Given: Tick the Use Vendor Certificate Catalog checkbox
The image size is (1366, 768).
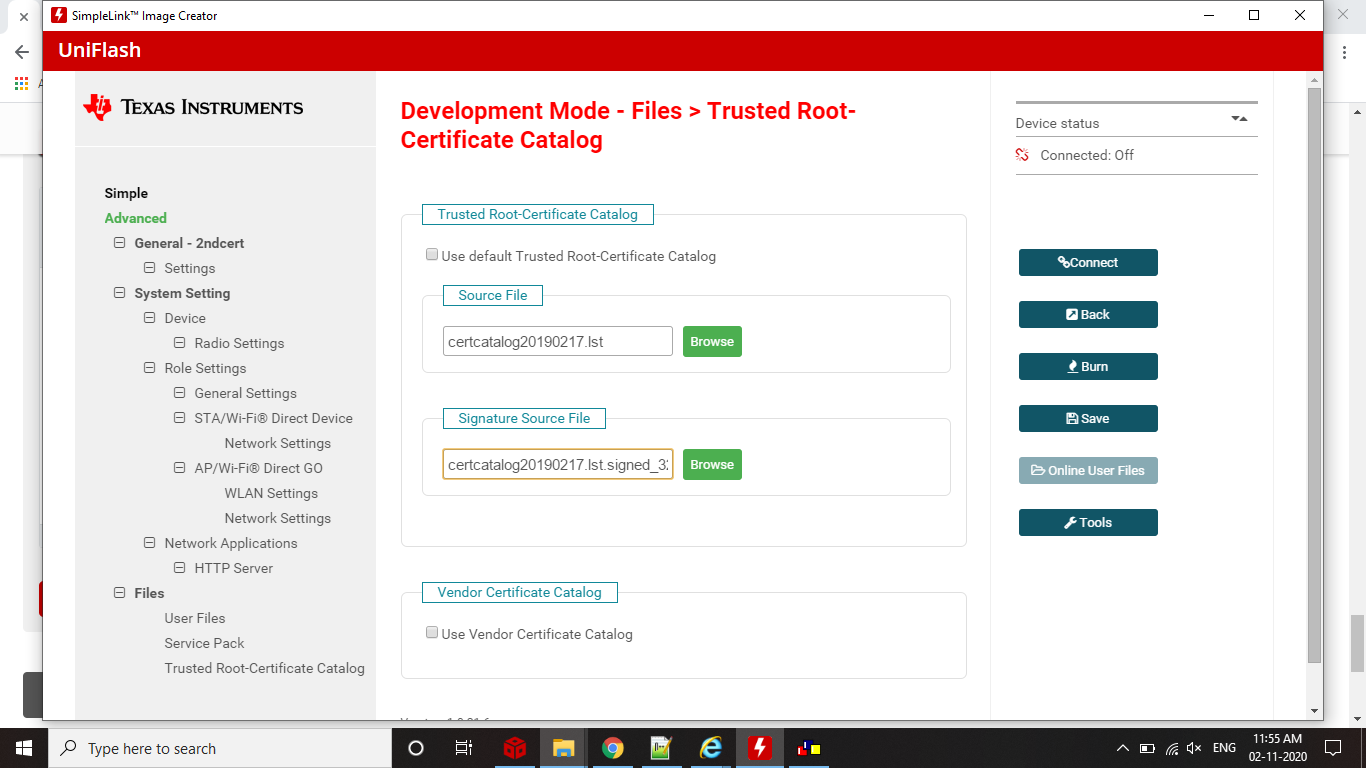Looking at the screenshot, I should click(x=432, y=633).
